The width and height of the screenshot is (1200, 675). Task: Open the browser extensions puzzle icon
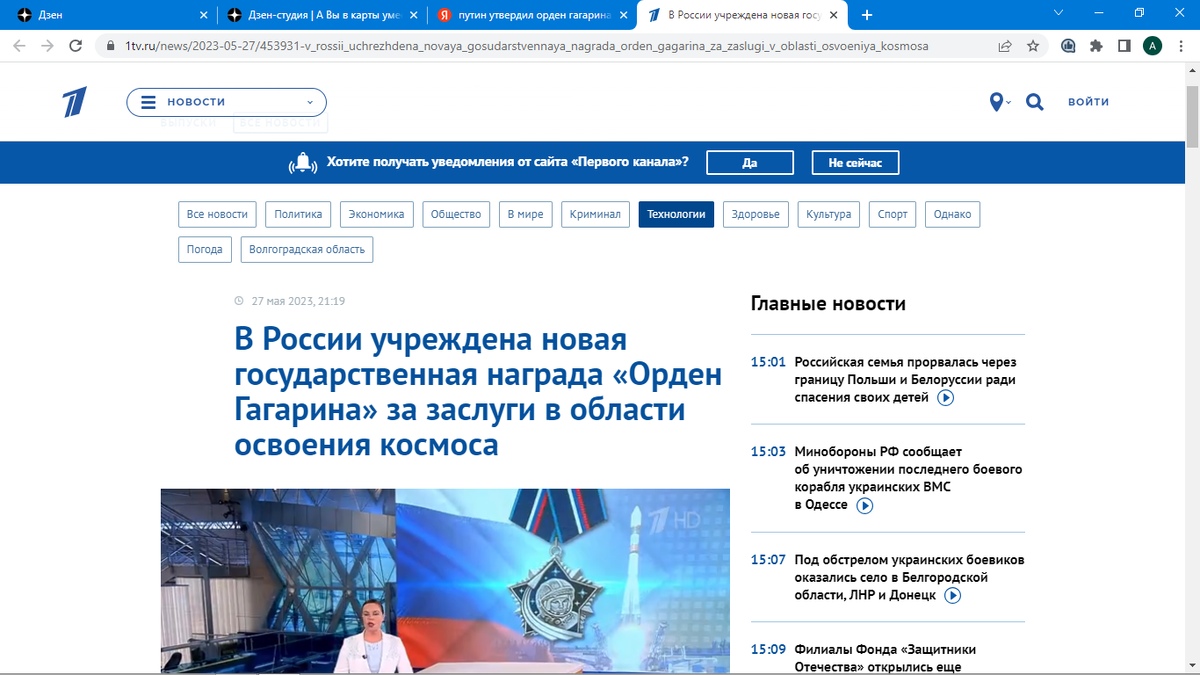[1095, 45]
